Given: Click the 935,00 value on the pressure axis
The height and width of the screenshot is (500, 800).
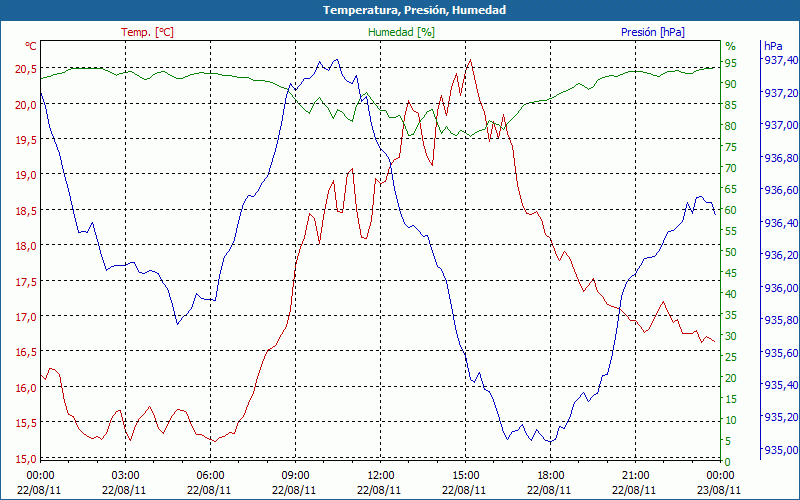Looking at the screenshot, I should pyautogui.click(x=781, y=450).
